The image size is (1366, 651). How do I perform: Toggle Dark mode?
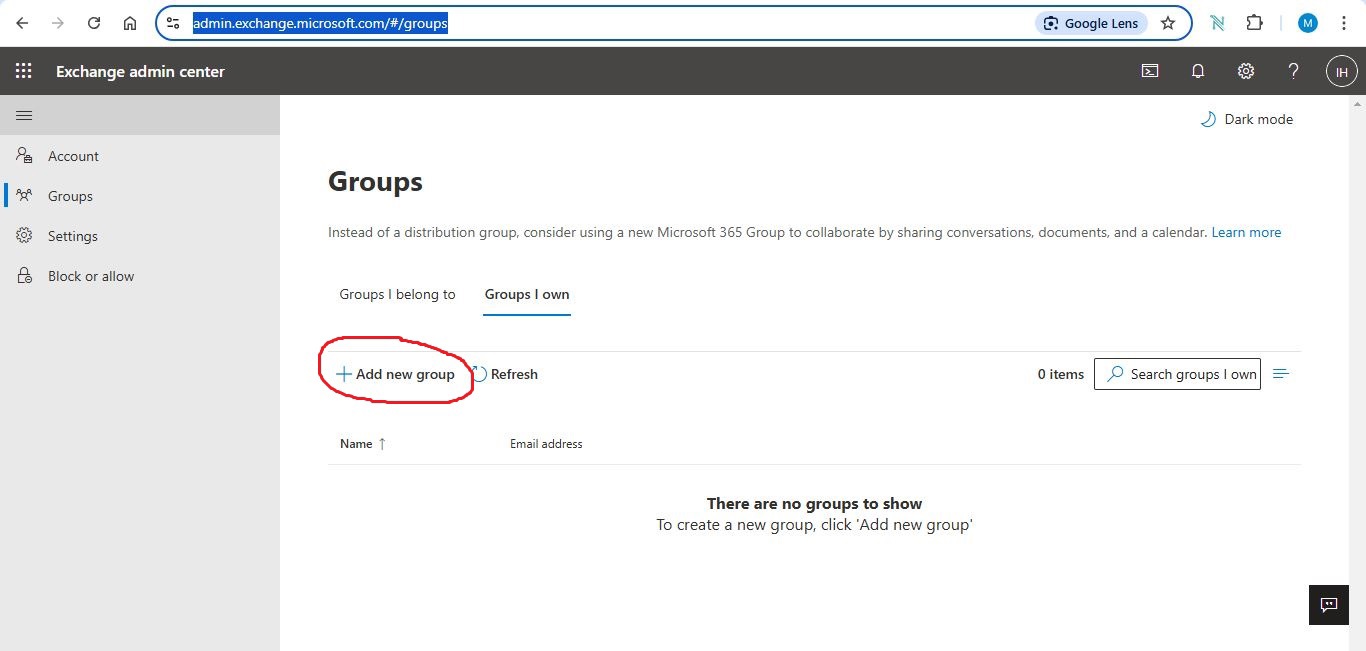click(1246, 119)
